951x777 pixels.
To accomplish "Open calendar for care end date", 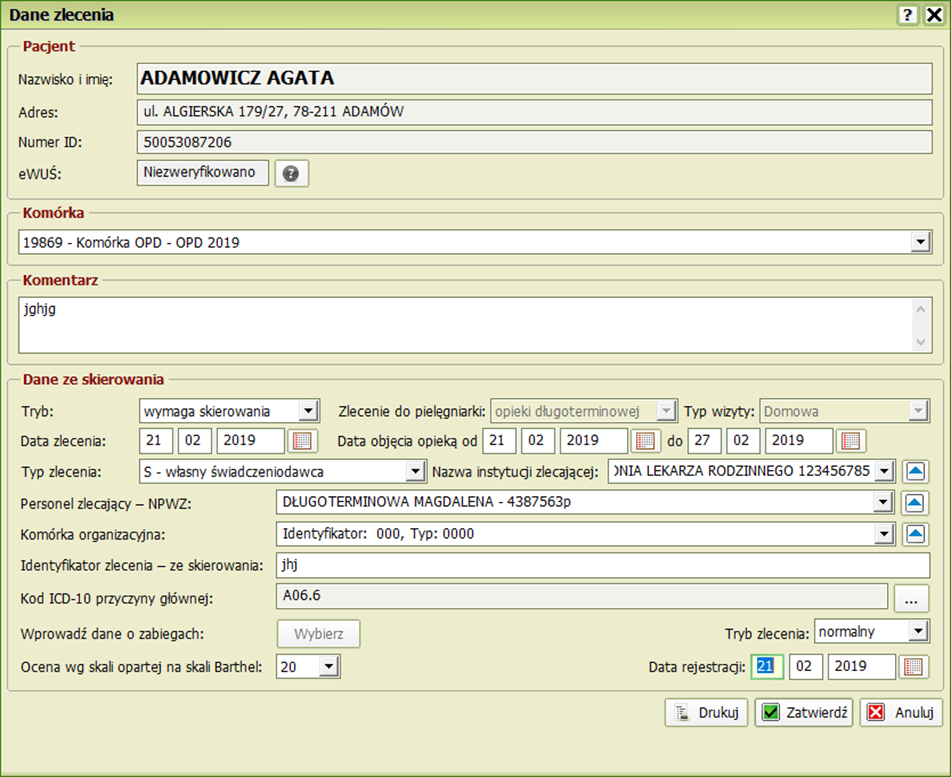I will pyautogui.click(x=852, y=441).
